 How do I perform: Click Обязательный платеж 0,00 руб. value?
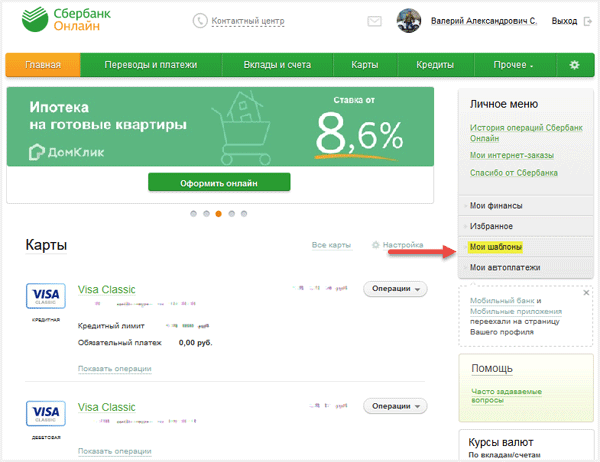pyautogui.click(x=196, y=343)
